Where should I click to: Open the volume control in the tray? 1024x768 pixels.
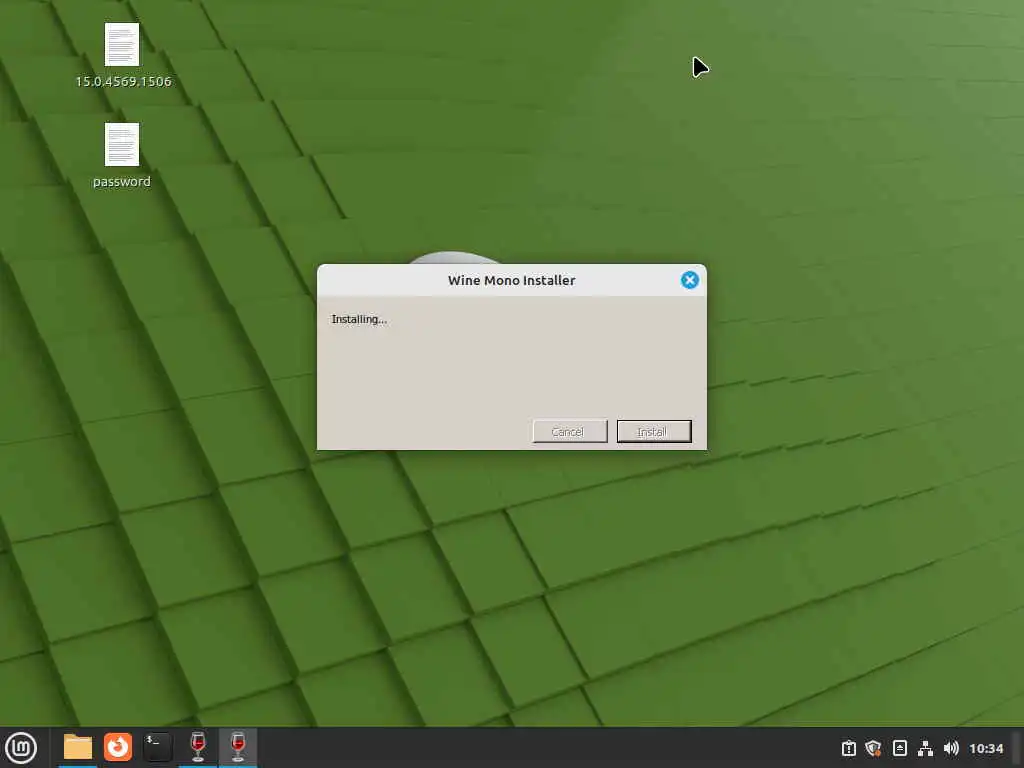click(951, 748)
